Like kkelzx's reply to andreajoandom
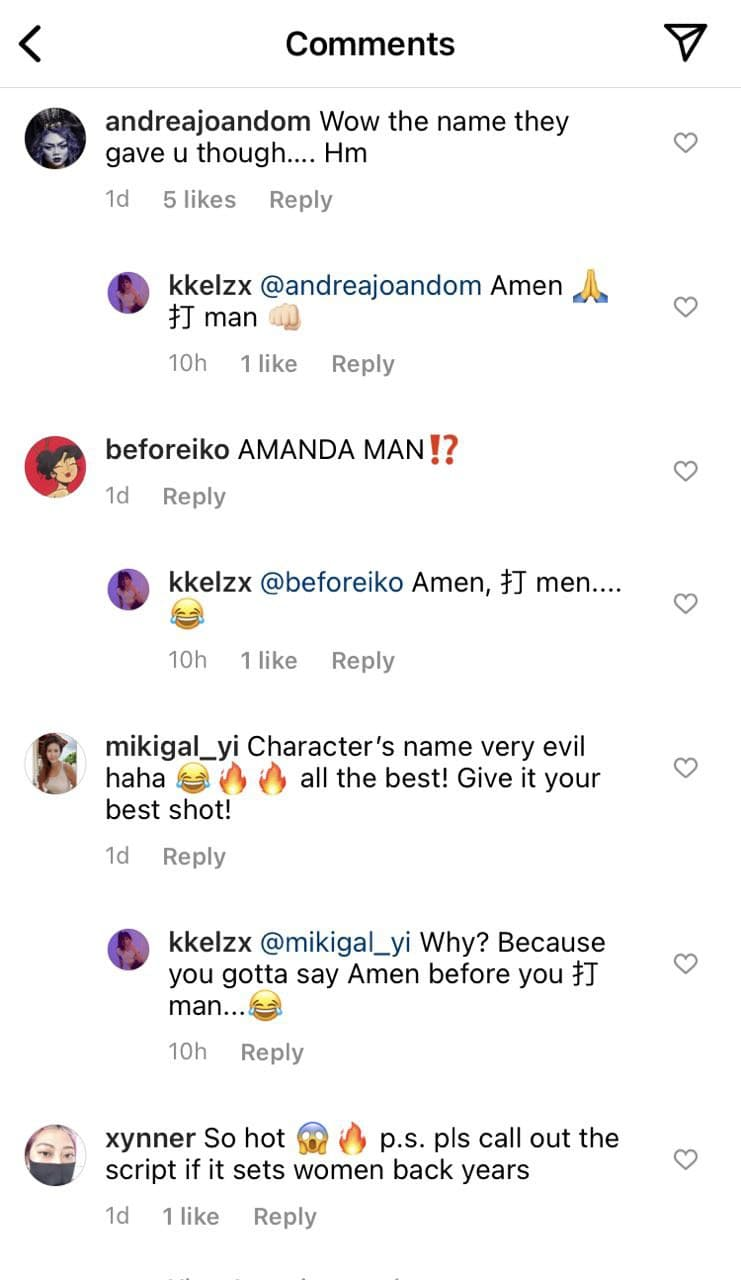This screenshot has height=1280, width=741. pyautogui.click(x=685, y=307)
